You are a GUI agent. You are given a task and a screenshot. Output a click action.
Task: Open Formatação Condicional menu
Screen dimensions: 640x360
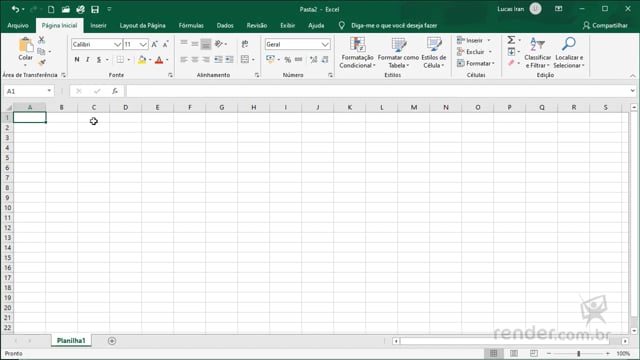357,53
